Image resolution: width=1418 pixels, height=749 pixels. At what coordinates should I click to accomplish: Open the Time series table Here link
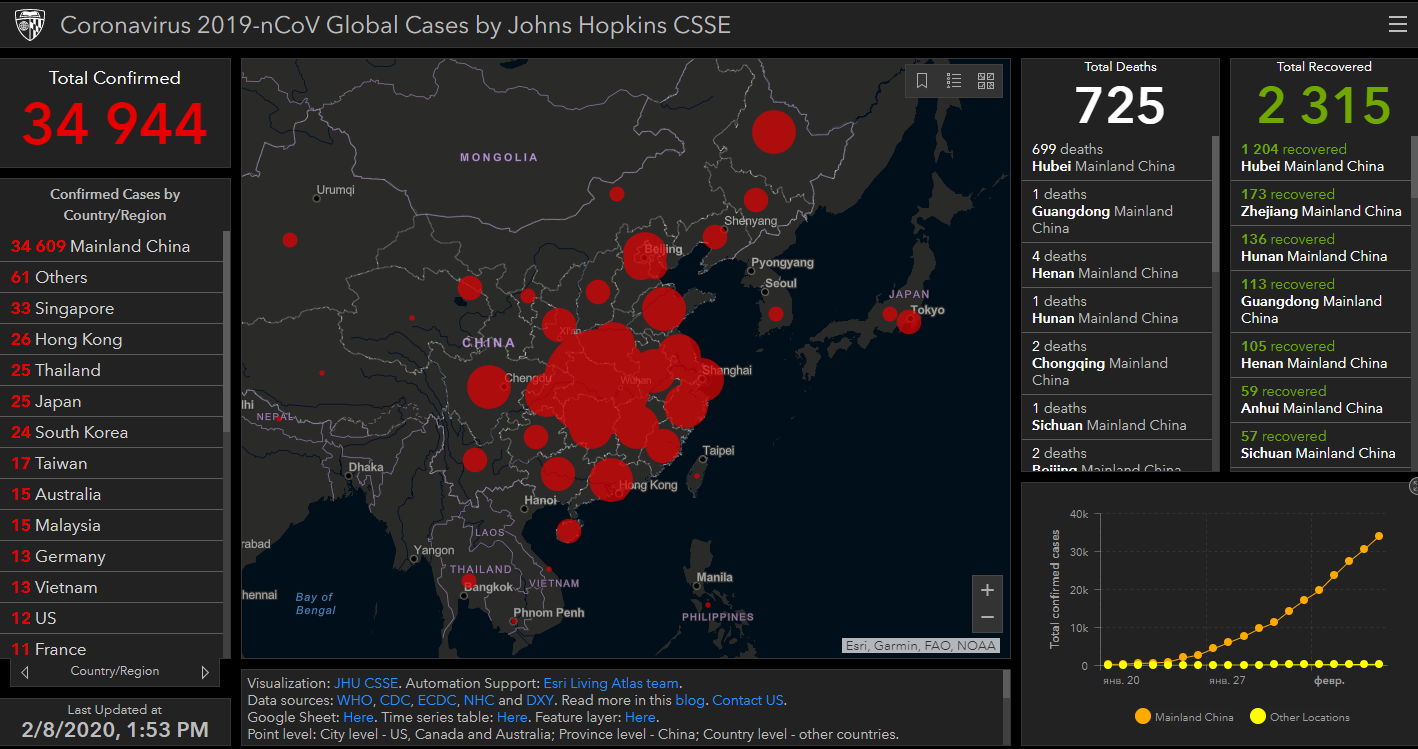512,717
